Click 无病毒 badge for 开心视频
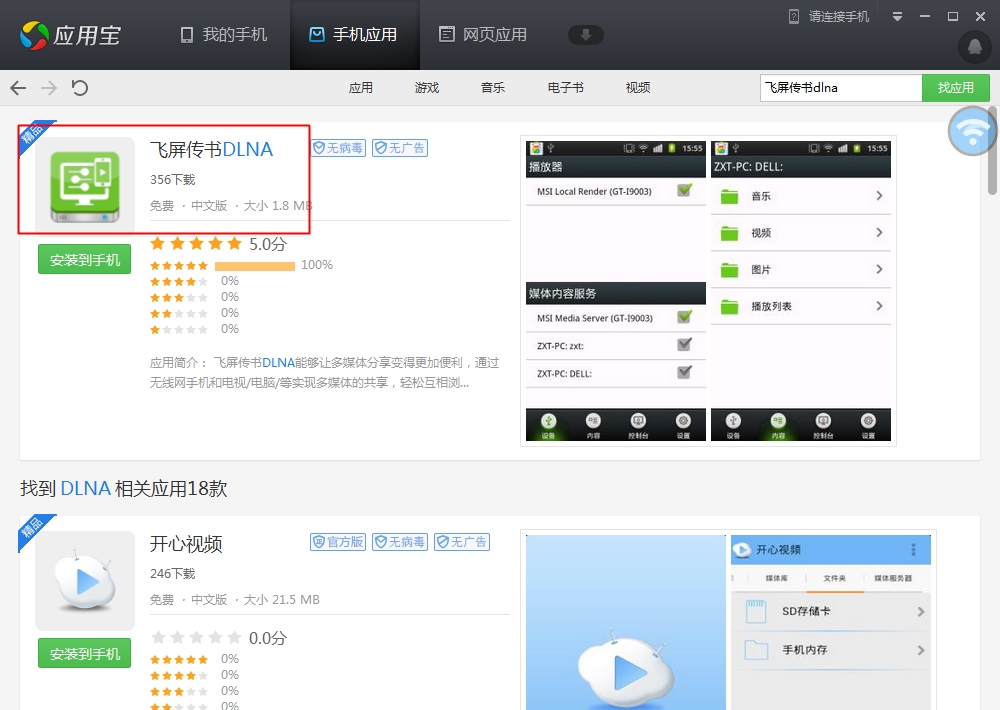The width and height of the screenshot is (1000, 710). click(x=400, y=542)
